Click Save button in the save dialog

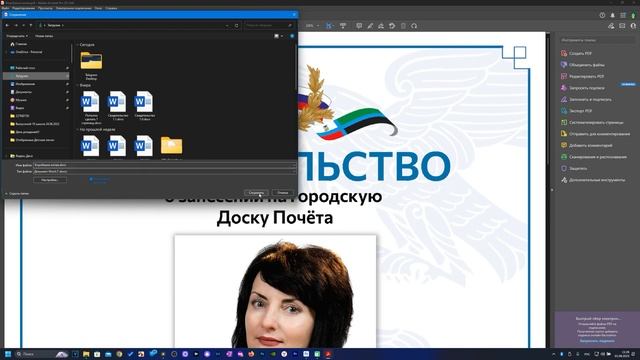[x=256, y=193]
